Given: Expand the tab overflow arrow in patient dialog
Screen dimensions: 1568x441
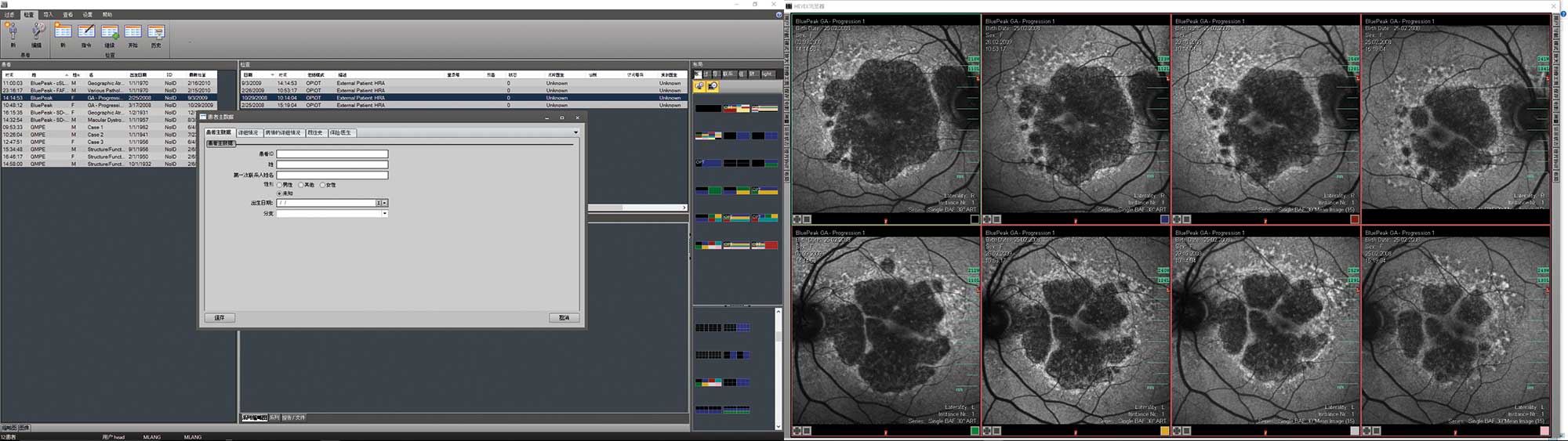Looking at the screenshot, I should pyautogui.click(x=575, y=132).
